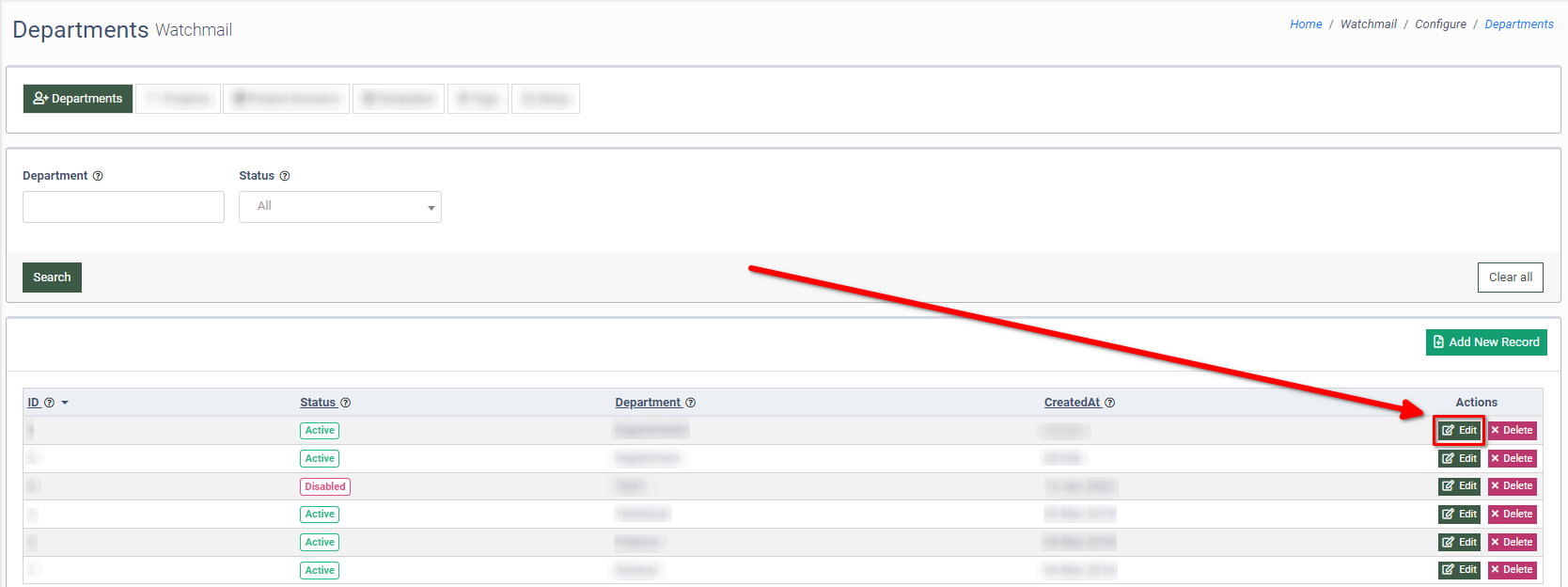Click help icon next to ID column header
Image resolution: width=1568 pixels, height=587 pixels.
(x=50, y=403)
